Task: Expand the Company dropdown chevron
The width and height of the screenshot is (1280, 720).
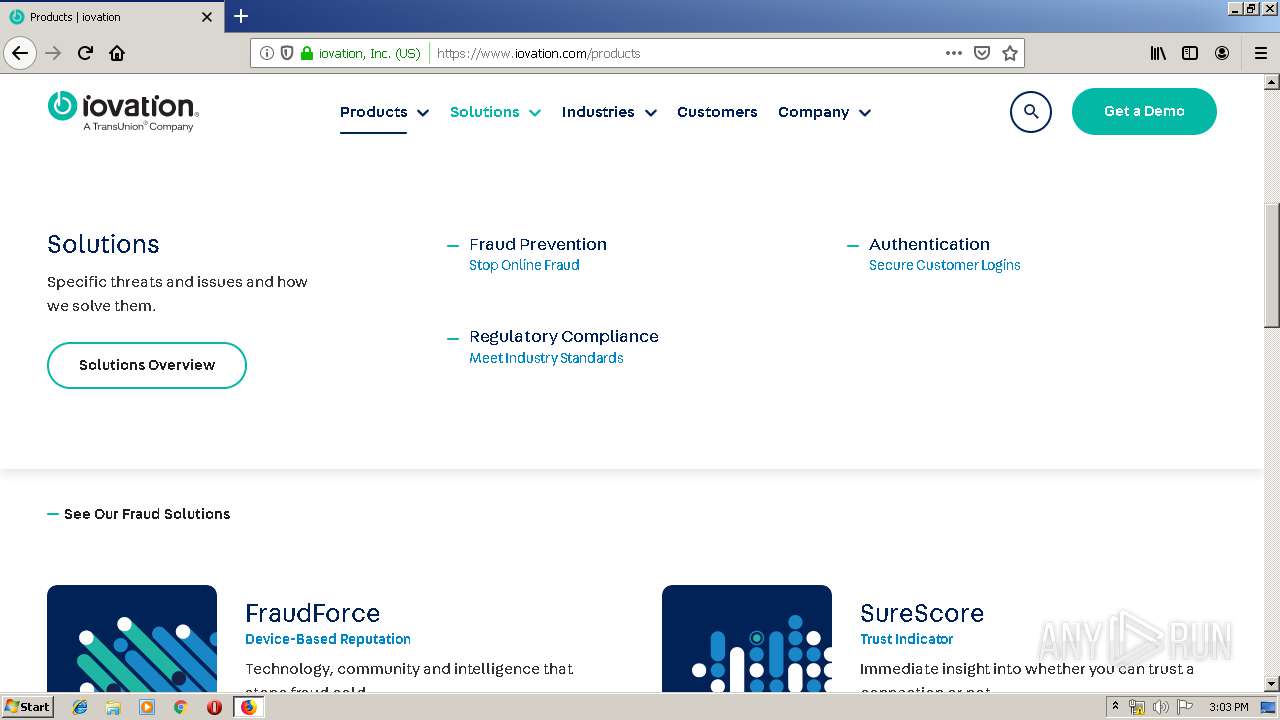Action: (865, 113)
